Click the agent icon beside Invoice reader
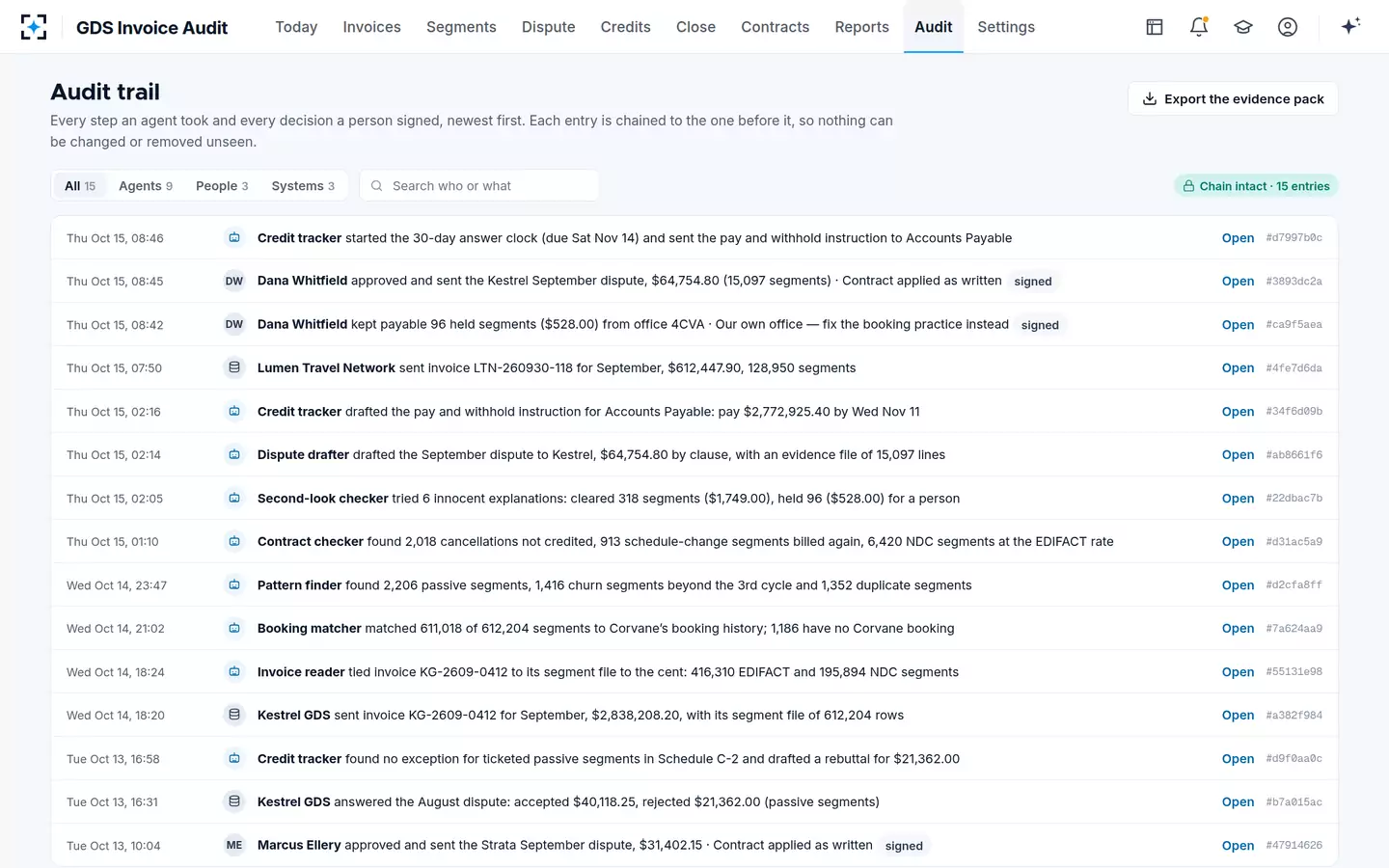This screenshot has width=1389, height=868. (234, 672)
